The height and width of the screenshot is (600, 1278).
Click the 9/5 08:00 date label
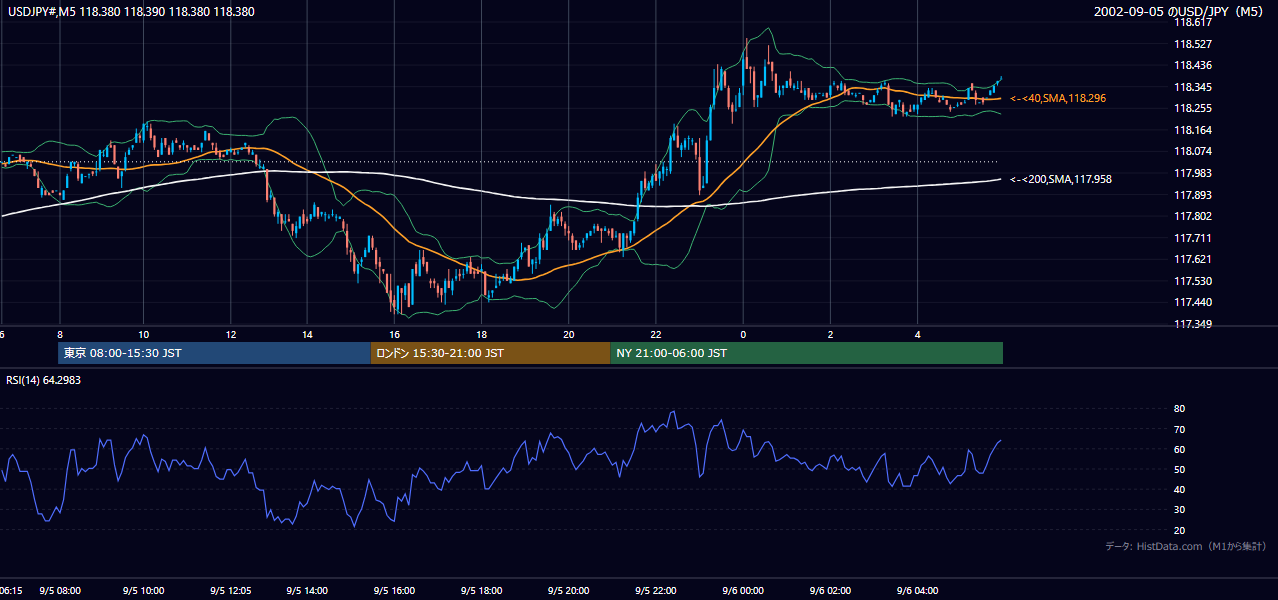[60, 591]
